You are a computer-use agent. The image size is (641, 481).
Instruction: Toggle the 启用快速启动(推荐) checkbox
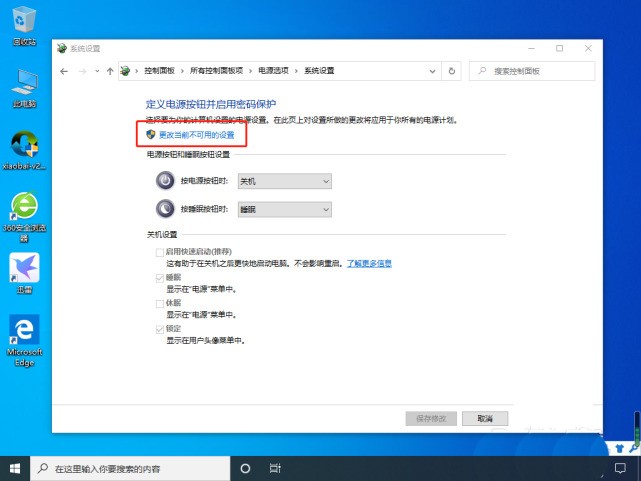pyautogui.click(x=160, y=252)
